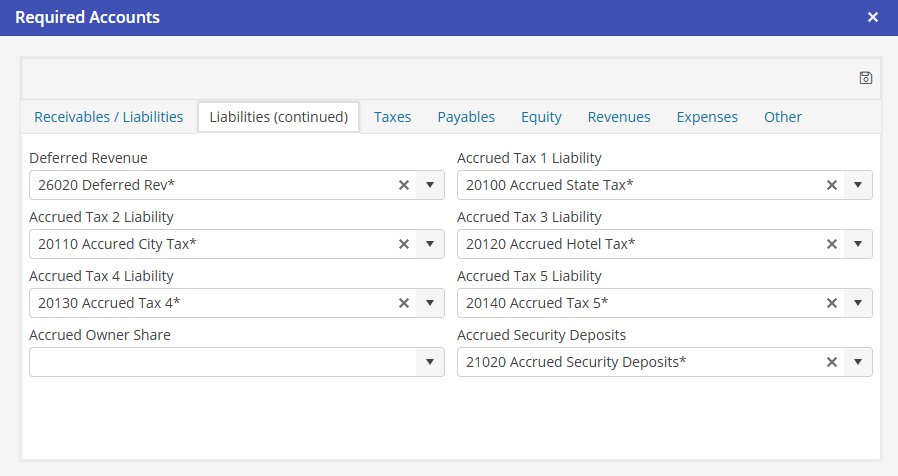Clear the Accrued Tax 3 Liability value
Screen dimensions: 898x476
pos(831,244)
